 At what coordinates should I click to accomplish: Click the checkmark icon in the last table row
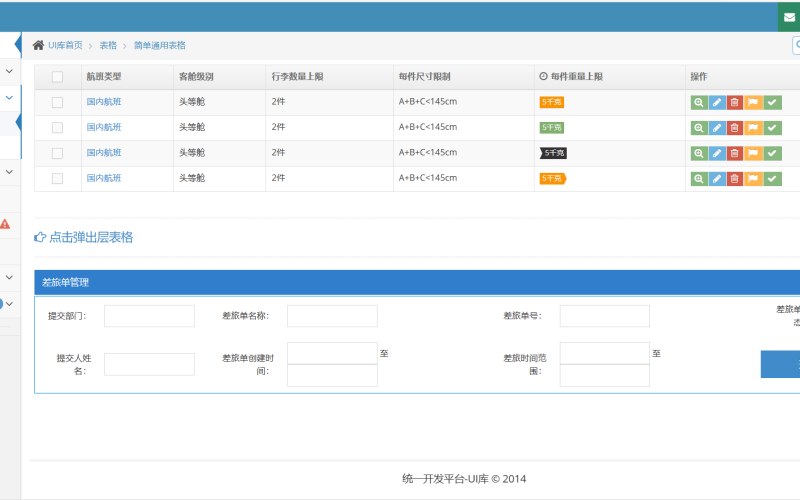tap(772, 179)
